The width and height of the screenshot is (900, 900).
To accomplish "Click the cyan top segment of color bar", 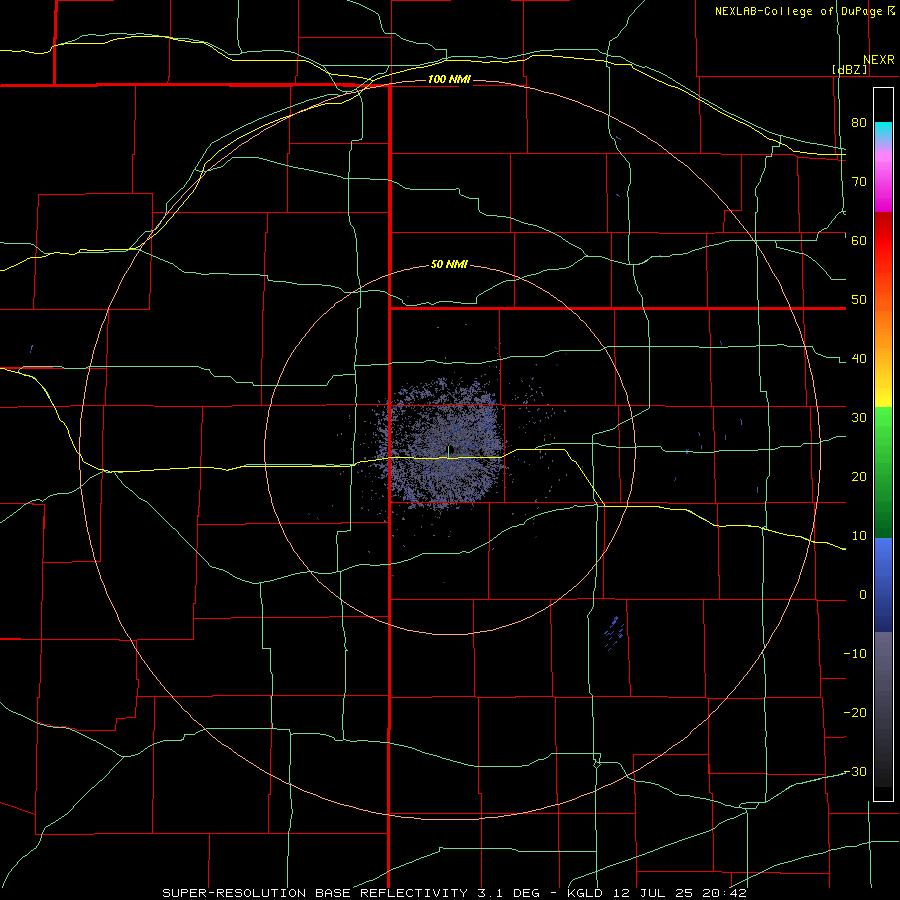I will click(x=883, y=130).
